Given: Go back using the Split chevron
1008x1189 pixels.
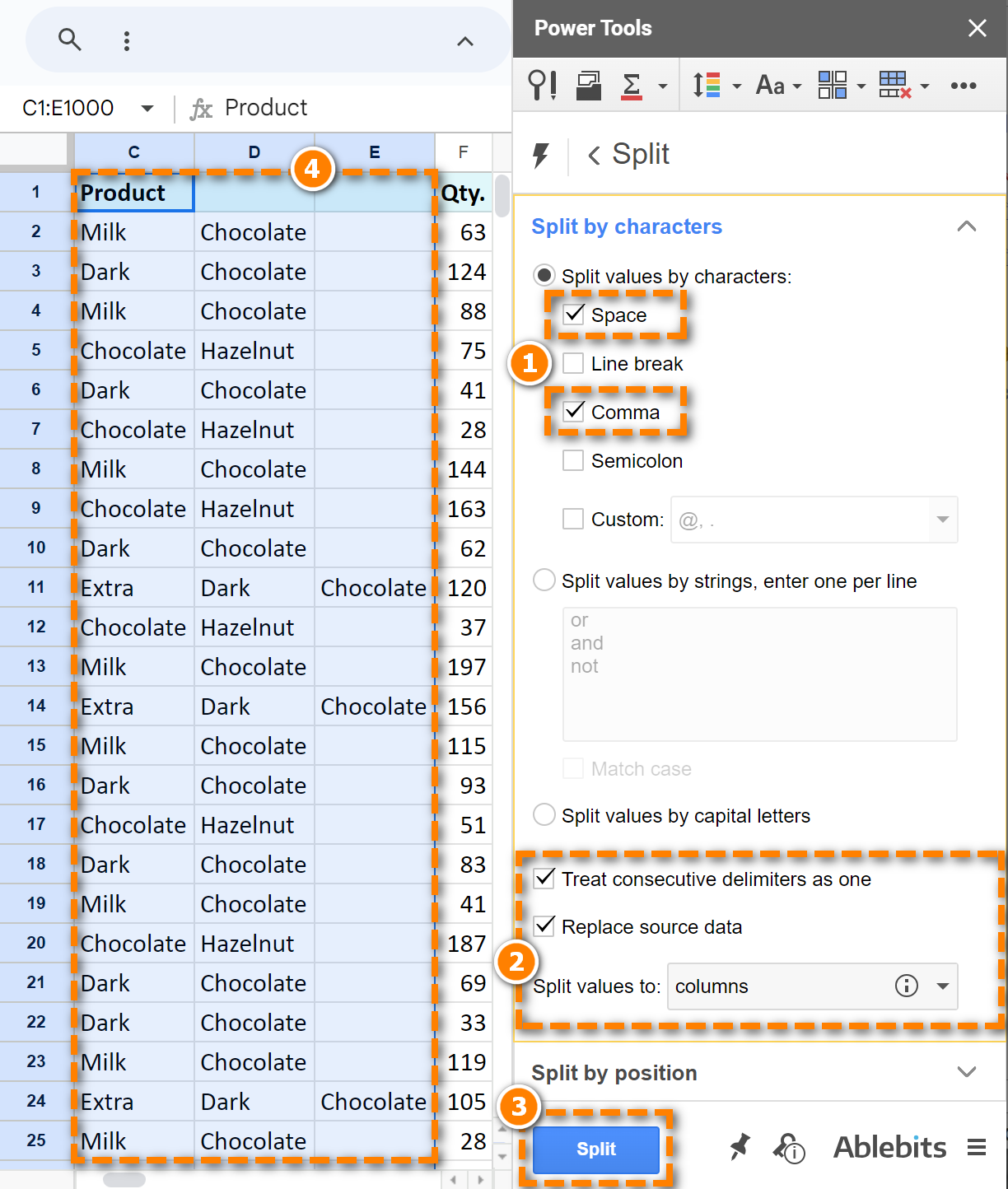Looking at the screenshot, I should (x=594, y=155).
